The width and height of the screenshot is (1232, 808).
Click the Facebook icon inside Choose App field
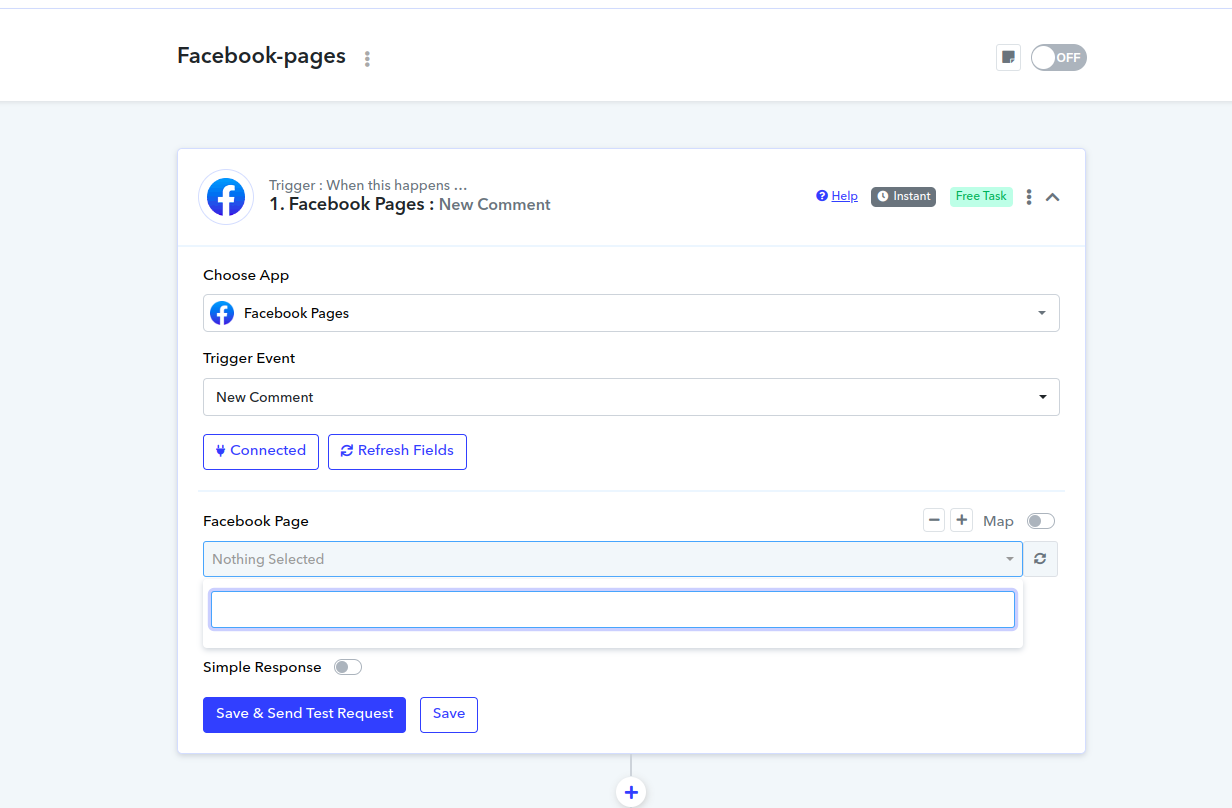pos(222,313)
